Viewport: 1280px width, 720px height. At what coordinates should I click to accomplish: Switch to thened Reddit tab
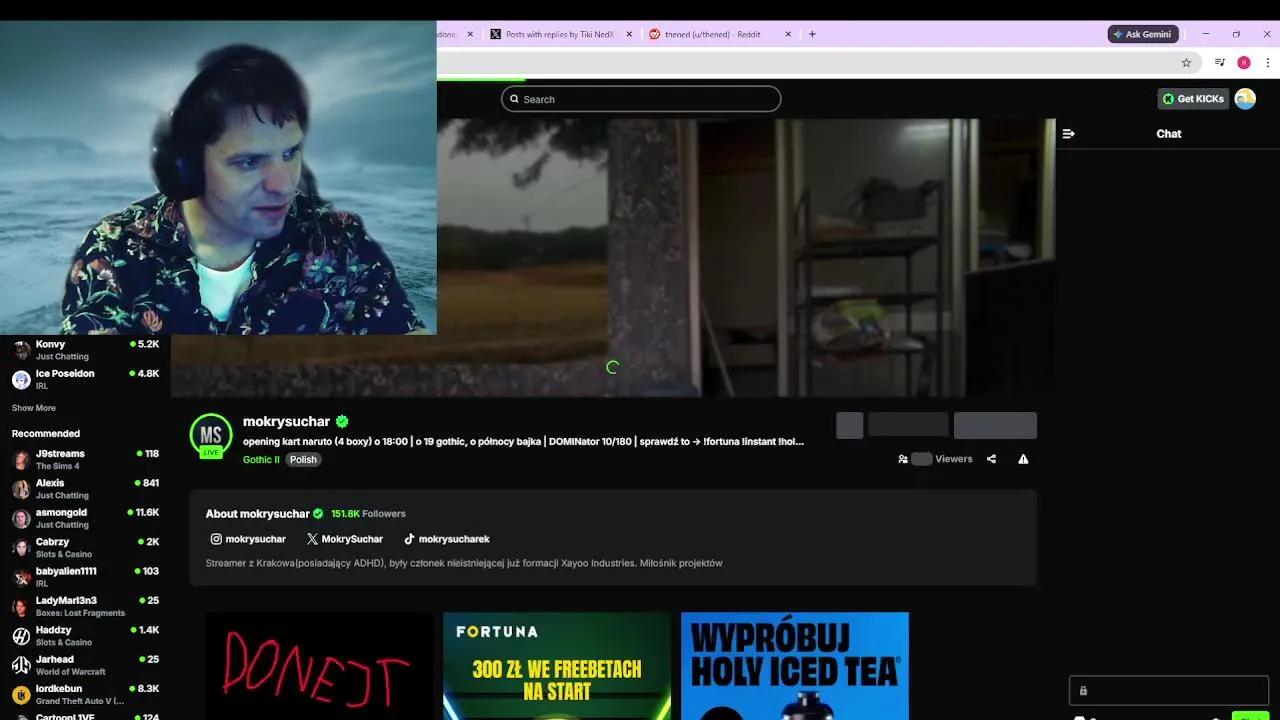712,34
